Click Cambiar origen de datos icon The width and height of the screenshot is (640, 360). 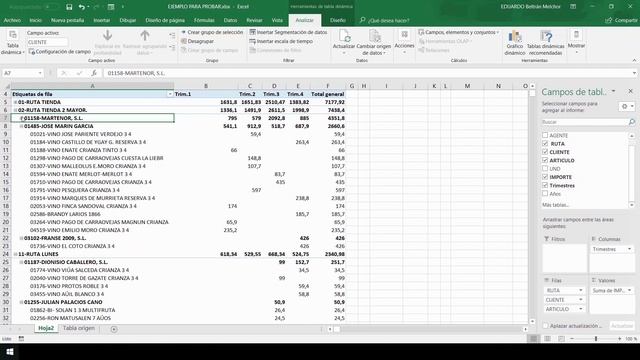pos(374,36)
